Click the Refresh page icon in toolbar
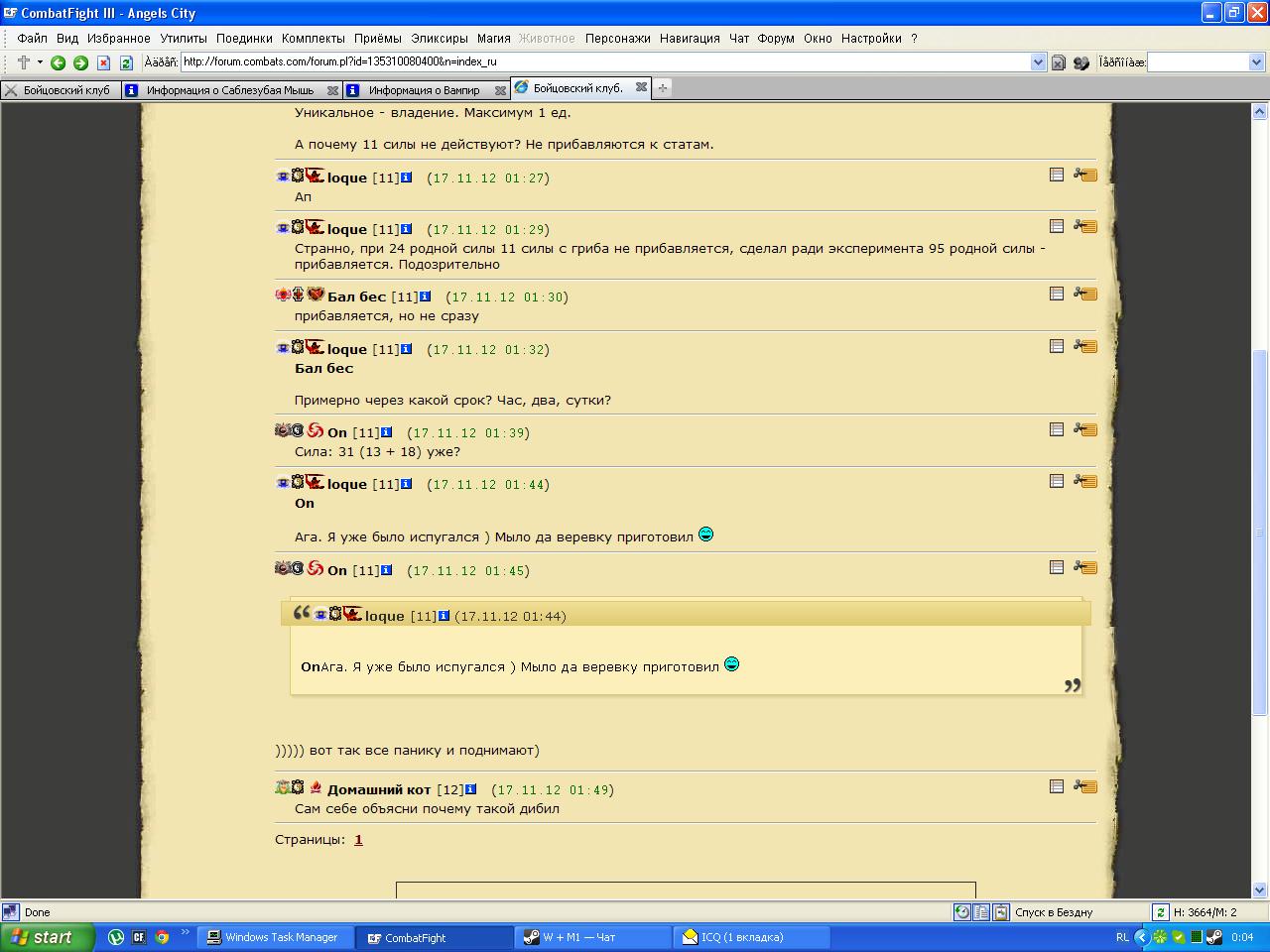Viewport: 1270px width, 952px height. pos(126,62)
